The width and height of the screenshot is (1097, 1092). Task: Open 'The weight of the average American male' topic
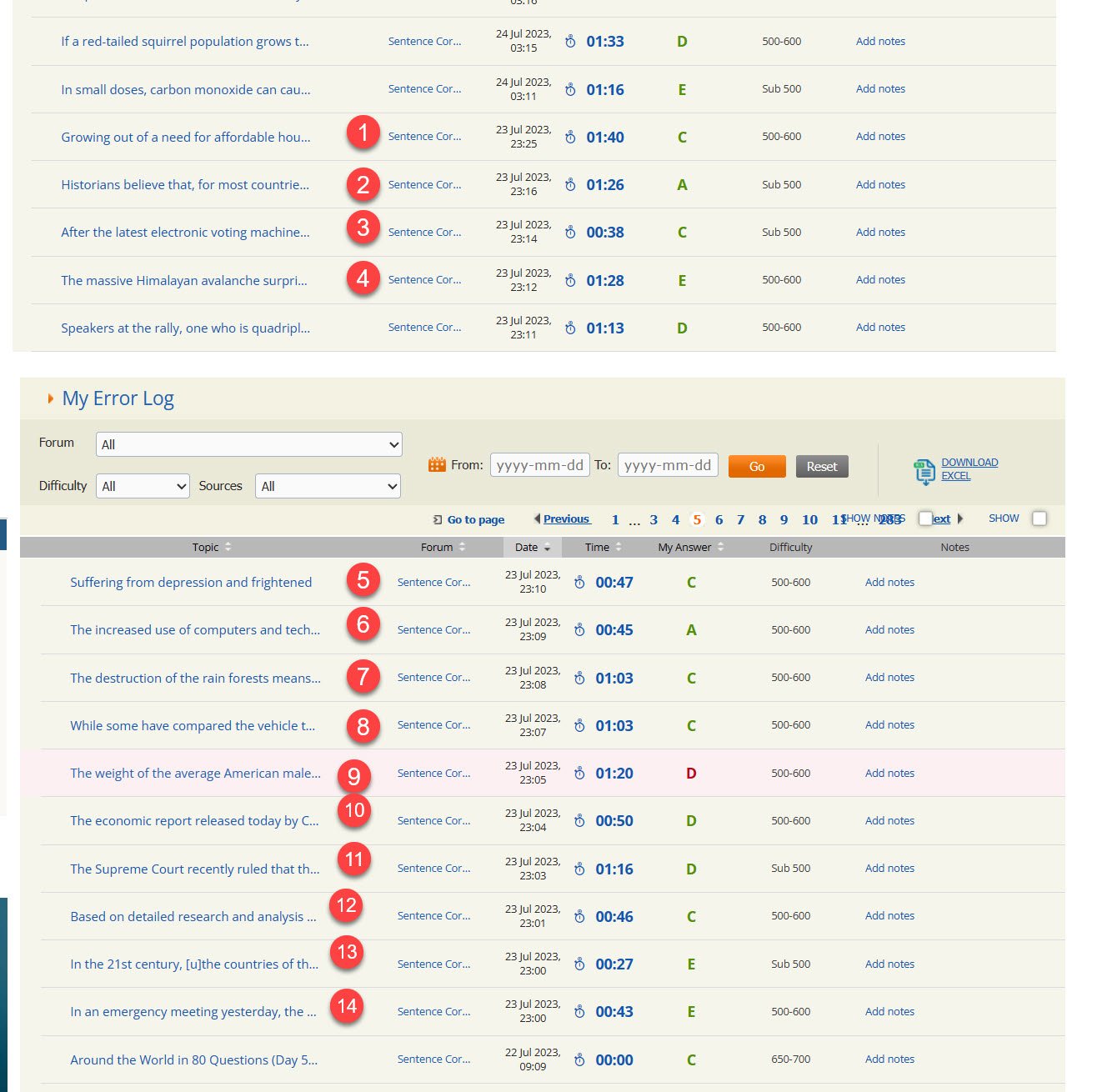click(x=195, y=774)
